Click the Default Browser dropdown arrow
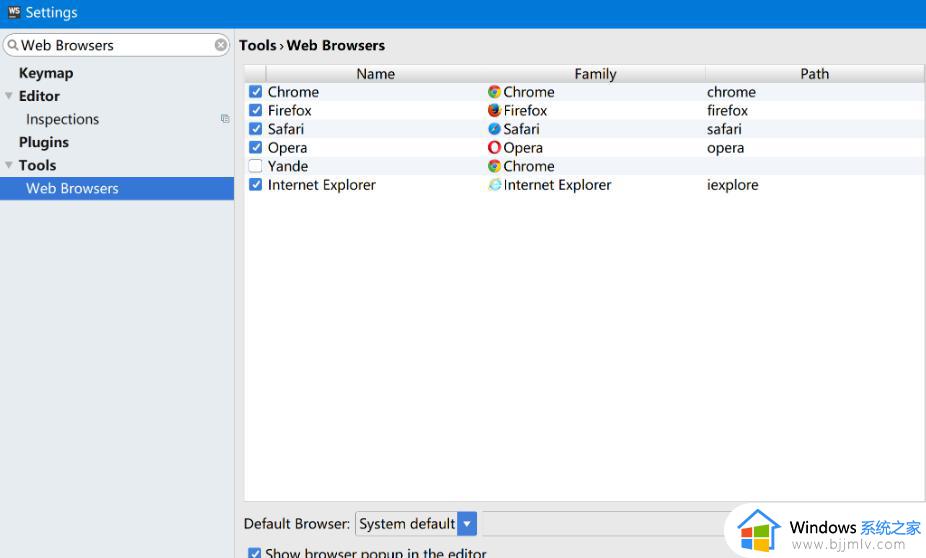 coord(467,524)
